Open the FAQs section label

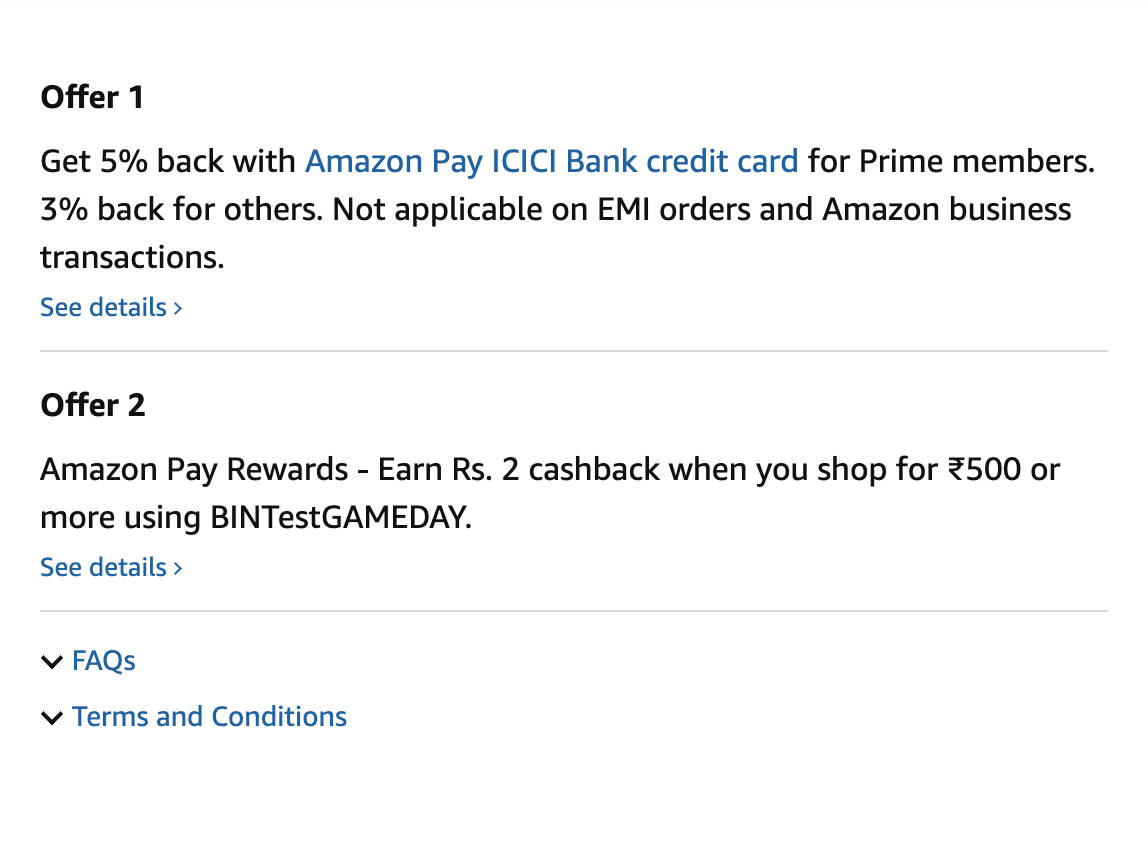pos(104,661)
